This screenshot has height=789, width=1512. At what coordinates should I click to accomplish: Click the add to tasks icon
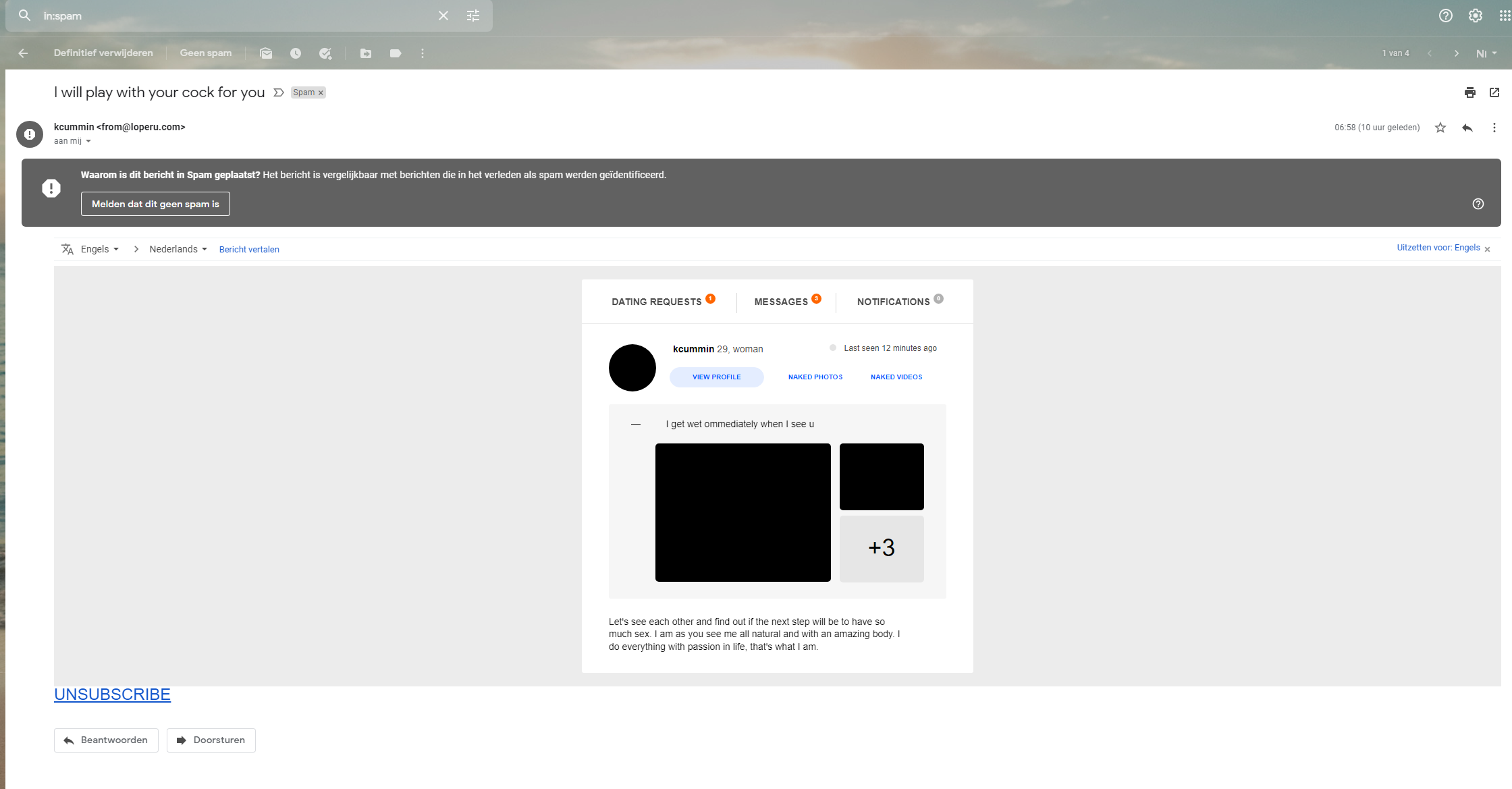[325, 53]
